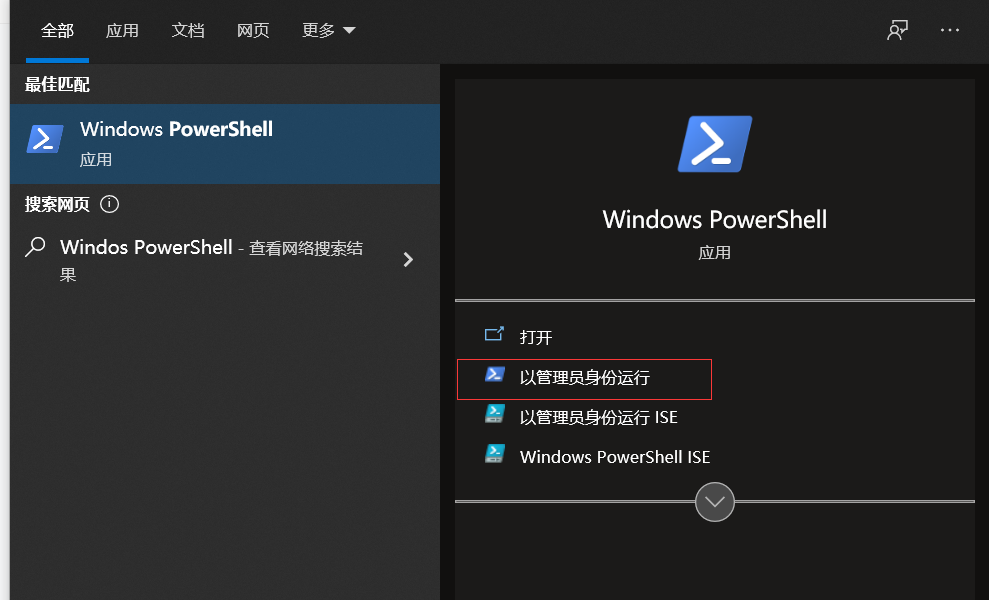Image resolution: width=989 pixels, height=600 pixels.
Task: Click the icon next to 以管理员身份运行
Action: [x=494, y=378]
